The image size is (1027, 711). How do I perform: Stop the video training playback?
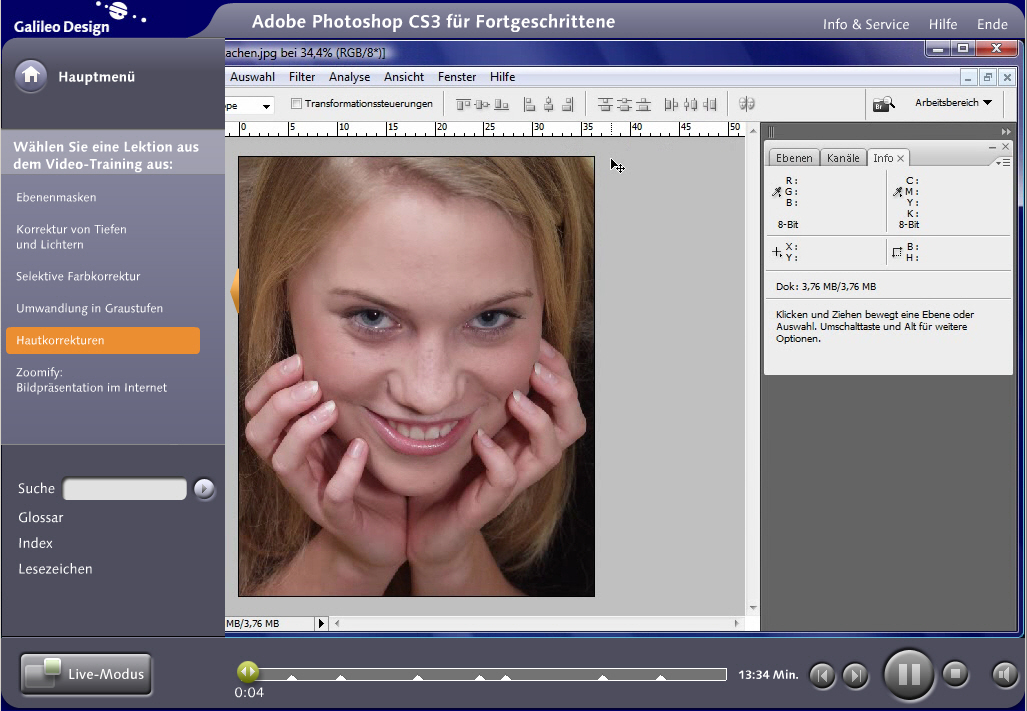(x=955, y=674)
